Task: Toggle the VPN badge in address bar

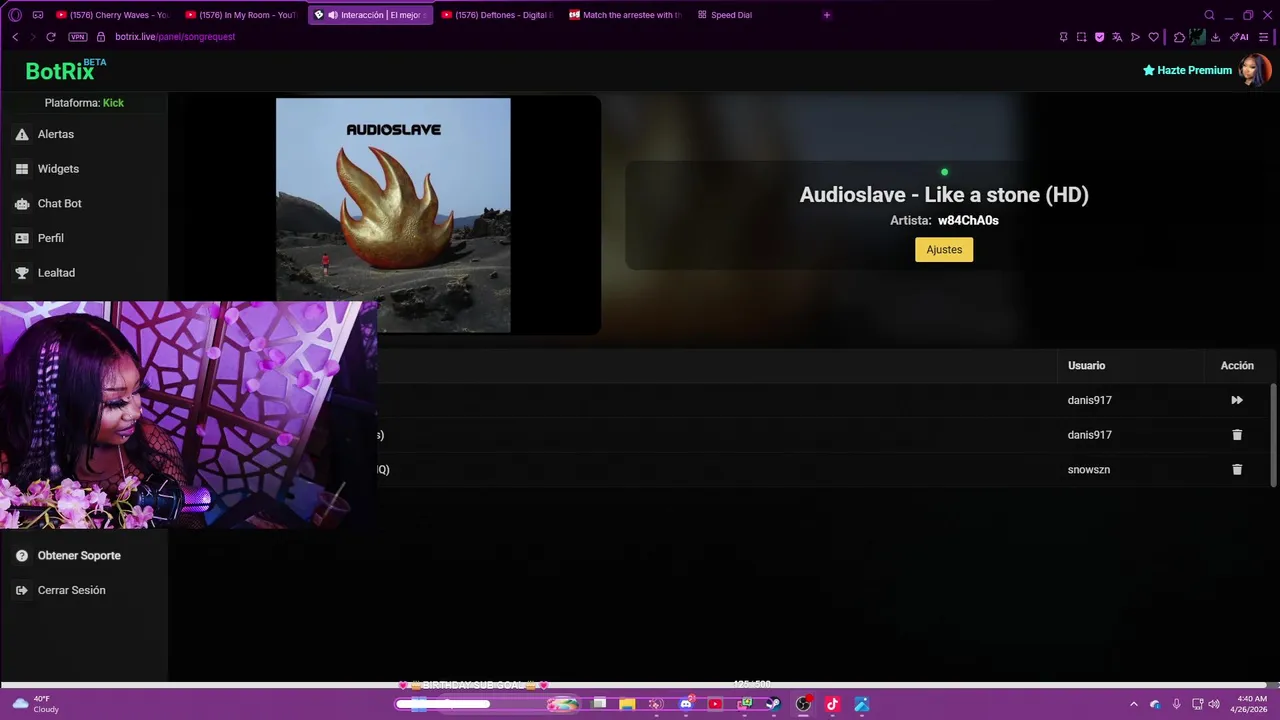Action: pyautogui.click(x=78, y=37)
